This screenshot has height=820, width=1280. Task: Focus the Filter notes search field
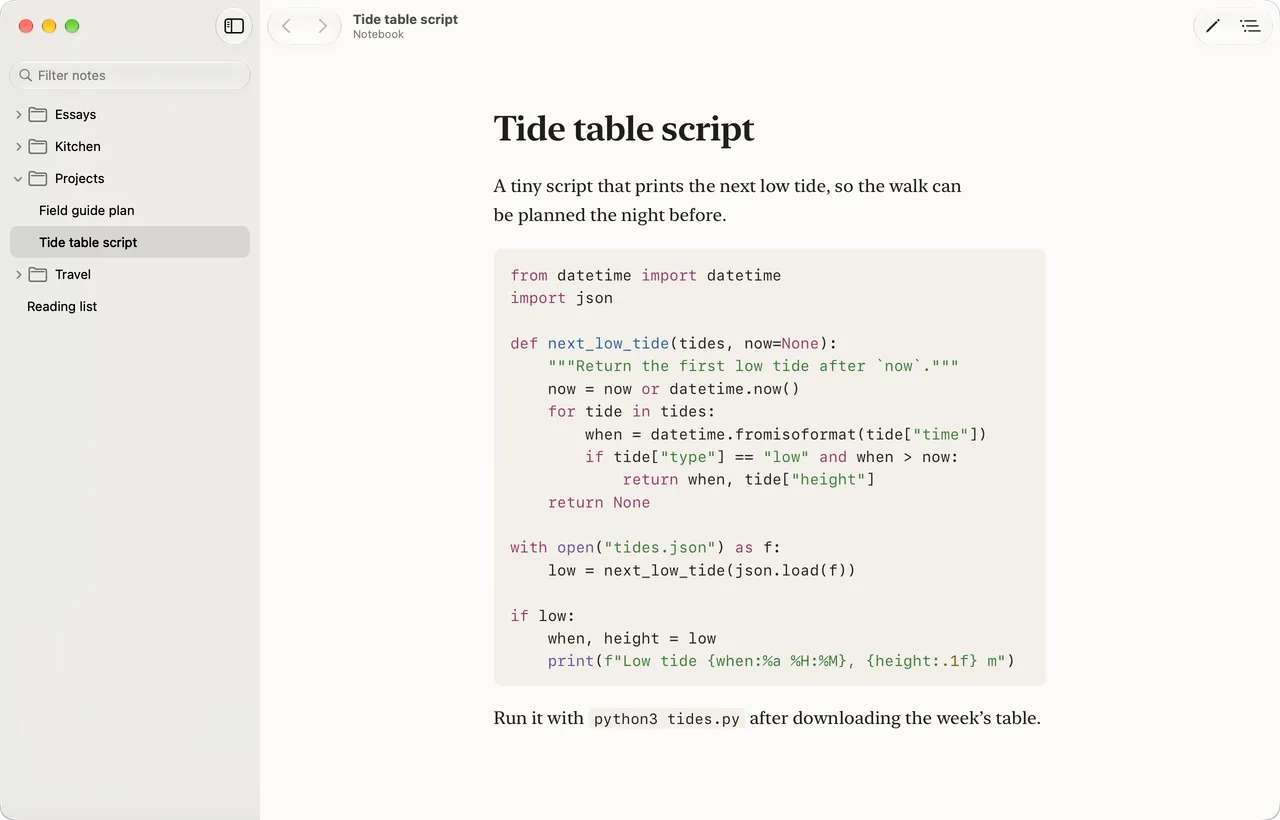coord(130,75)
